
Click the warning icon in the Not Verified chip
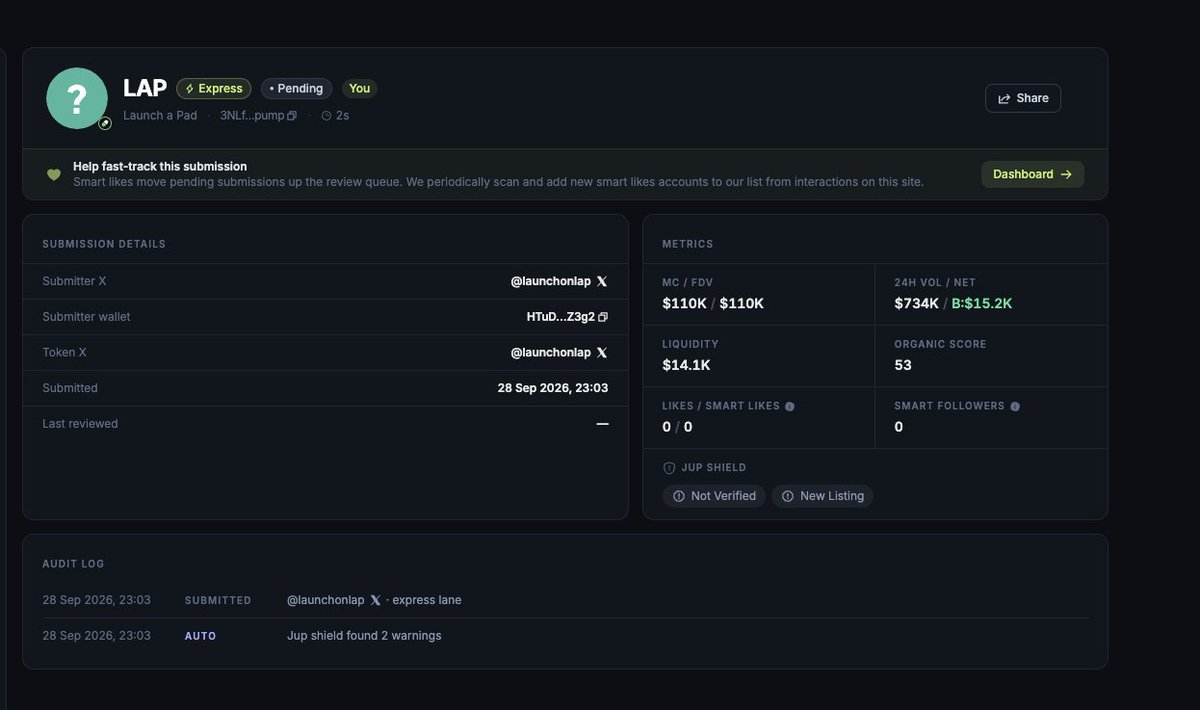coord(679,496)
